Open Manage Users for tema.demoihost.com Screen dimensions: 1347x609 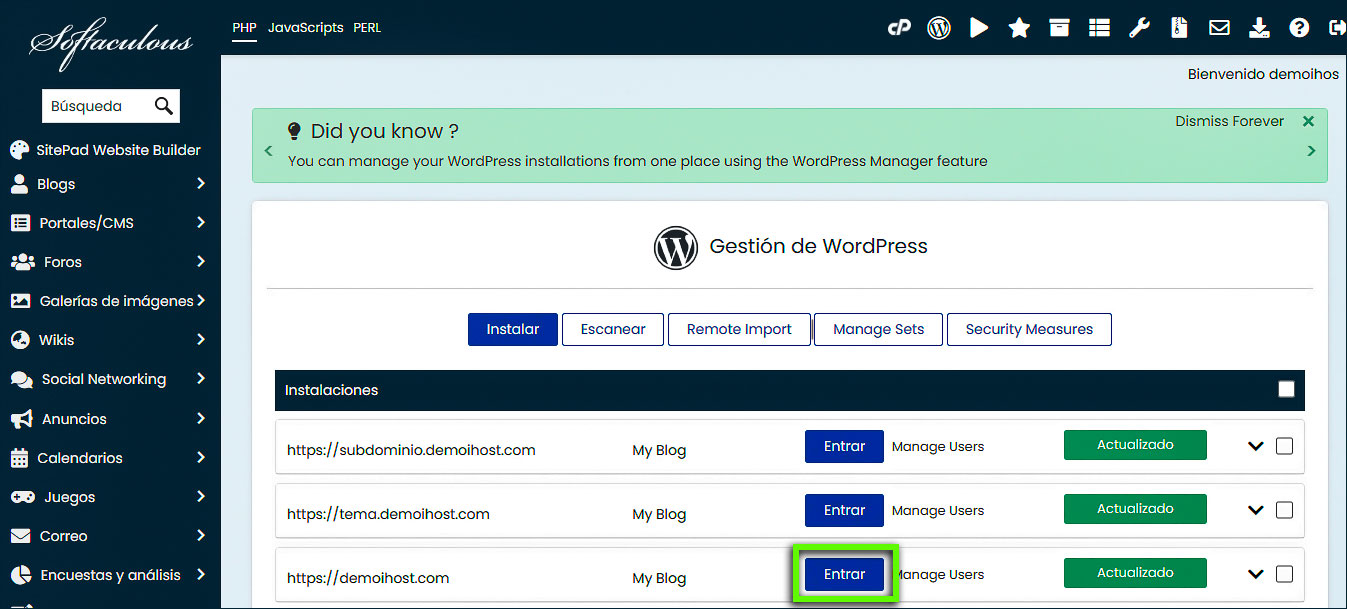pyautogui.click(x=937, y=510)
